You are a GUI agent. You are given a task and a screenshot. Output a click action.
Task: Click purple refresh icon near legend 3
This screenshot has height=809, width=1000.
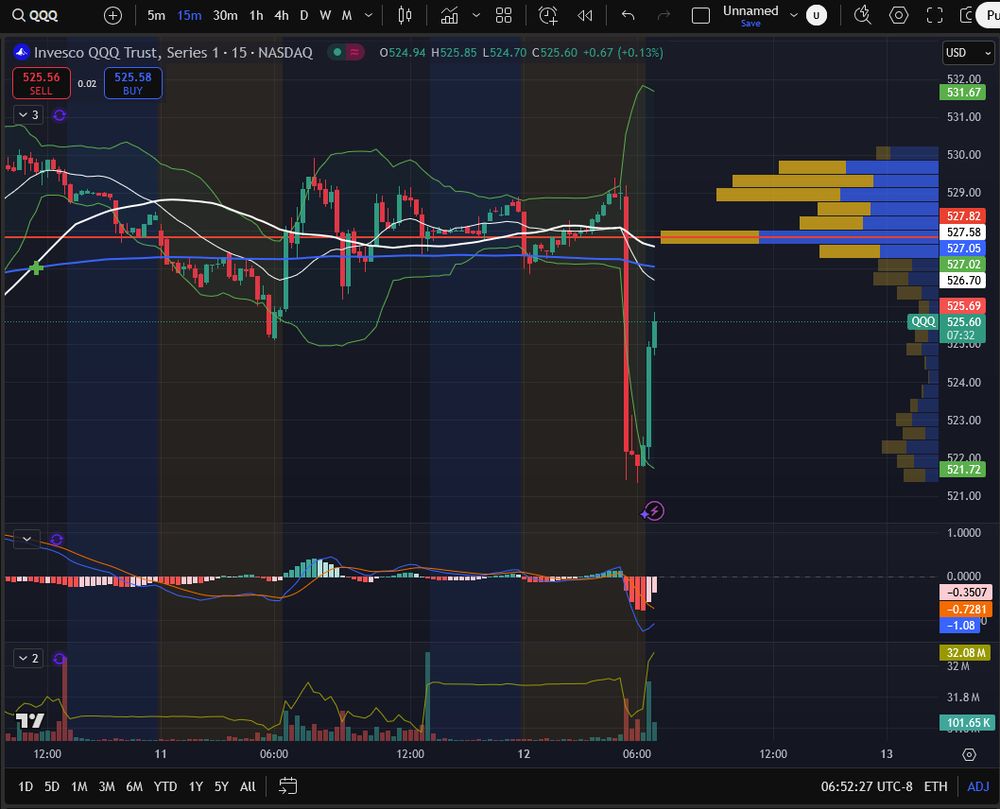[x=59, y=115]
